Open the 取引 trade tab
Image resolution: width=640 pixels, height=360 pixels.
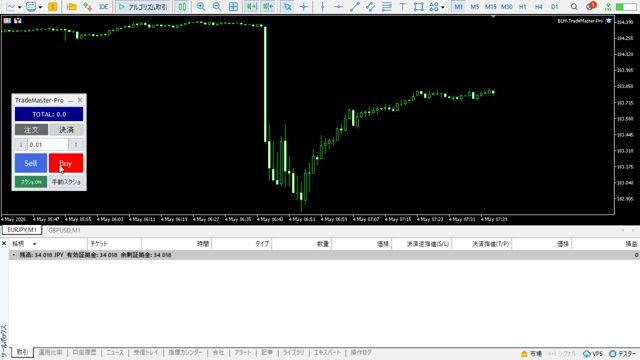22,352
